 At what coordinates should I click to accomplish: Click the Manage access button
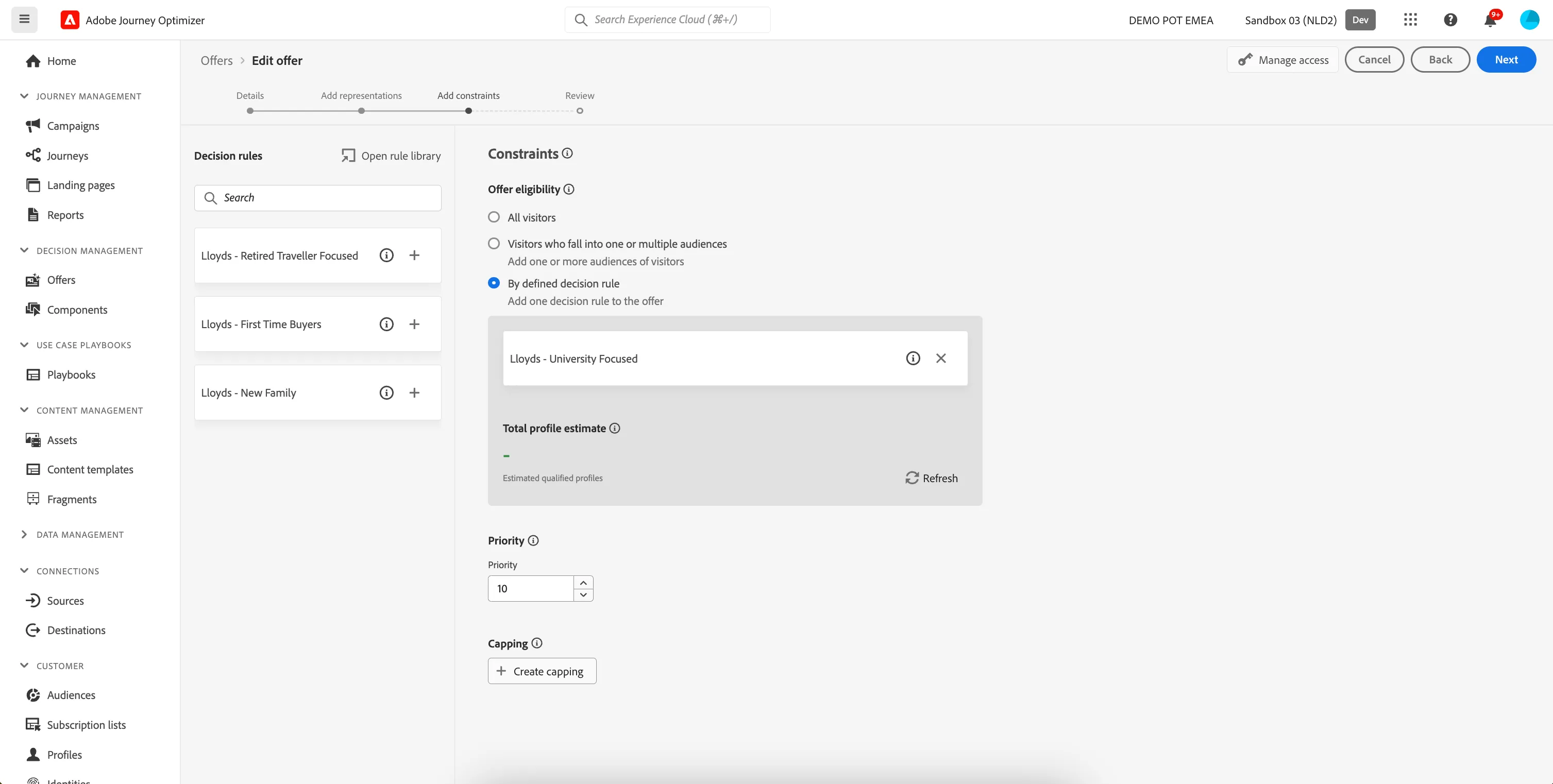pyautogui.click(x=1282, y=60)
